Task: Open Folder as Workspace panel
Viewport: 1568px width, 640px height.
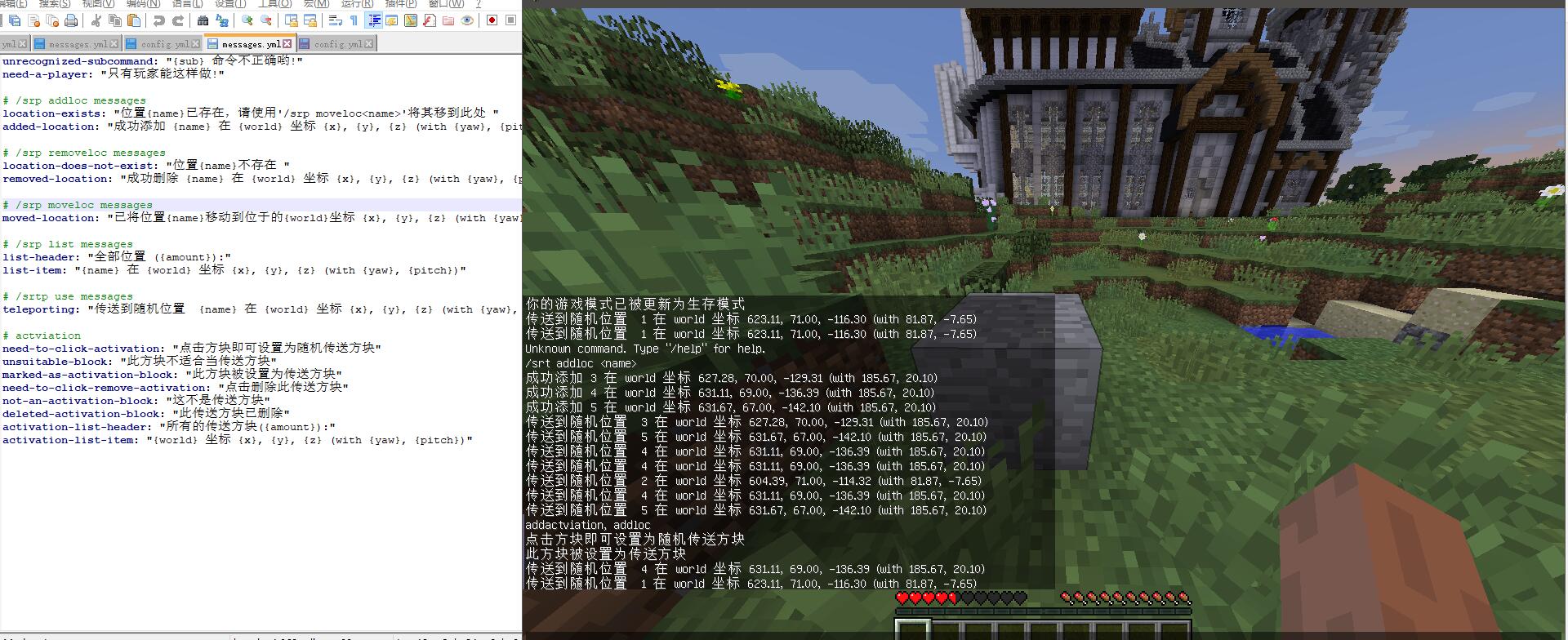Action: click(448, 20)
